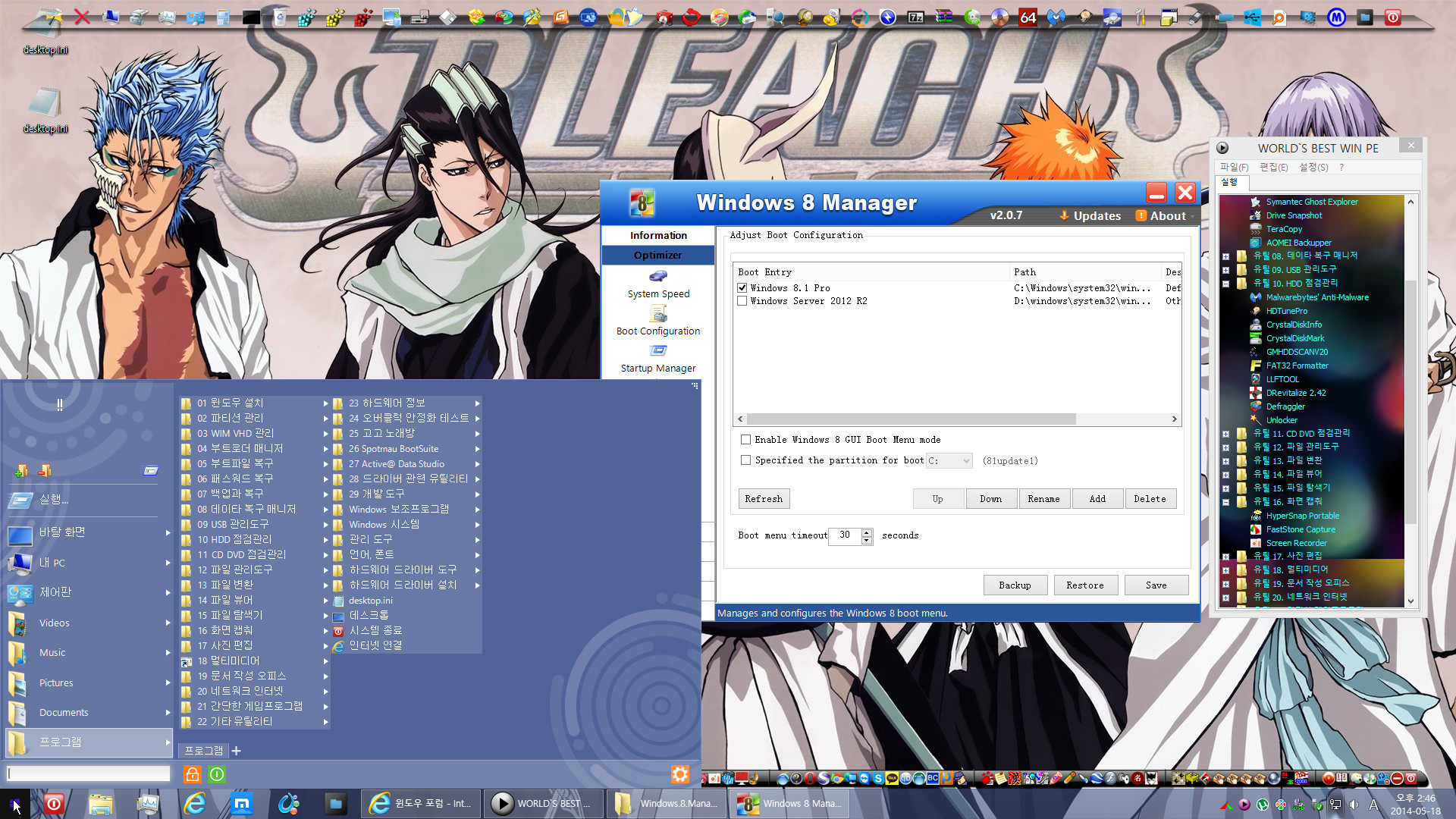The height and width of the screenshot is (819, 1456).
Task: Launch FastStone Capture from tree
Action: [1300, 529]
